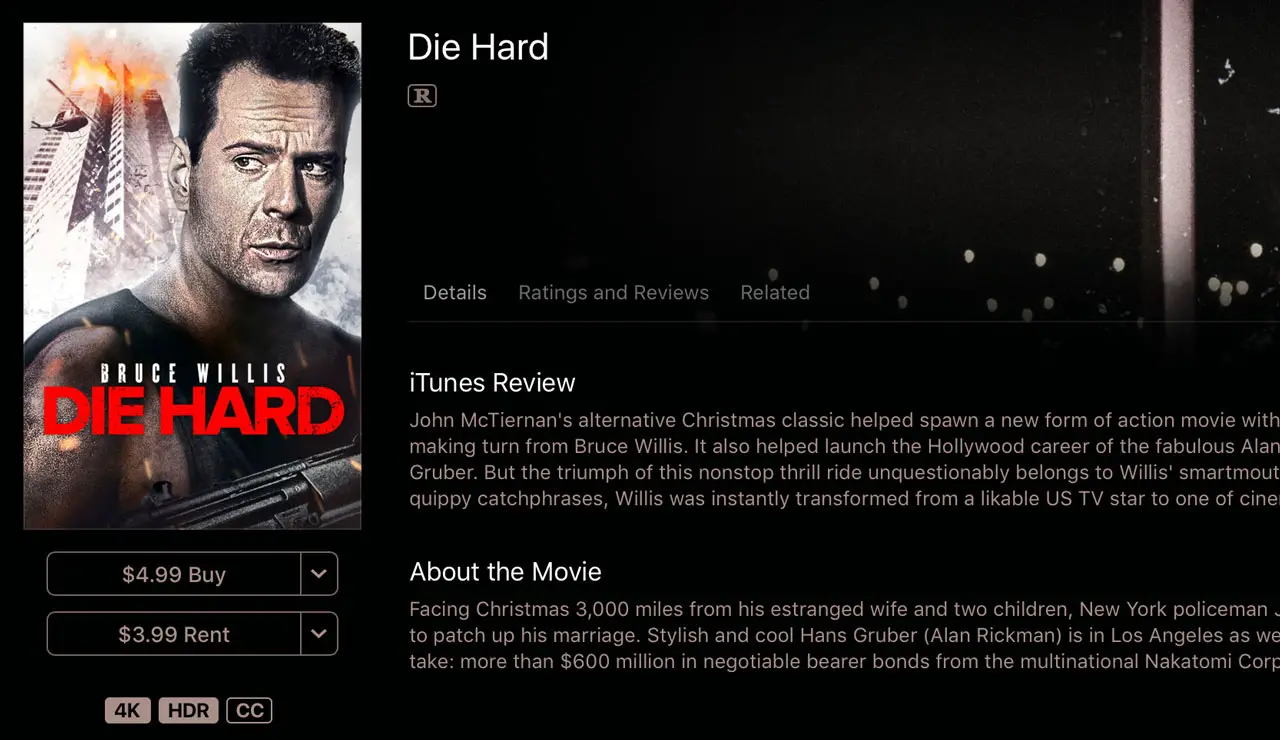Click the Die Hard title heading

tap(478, 47)
